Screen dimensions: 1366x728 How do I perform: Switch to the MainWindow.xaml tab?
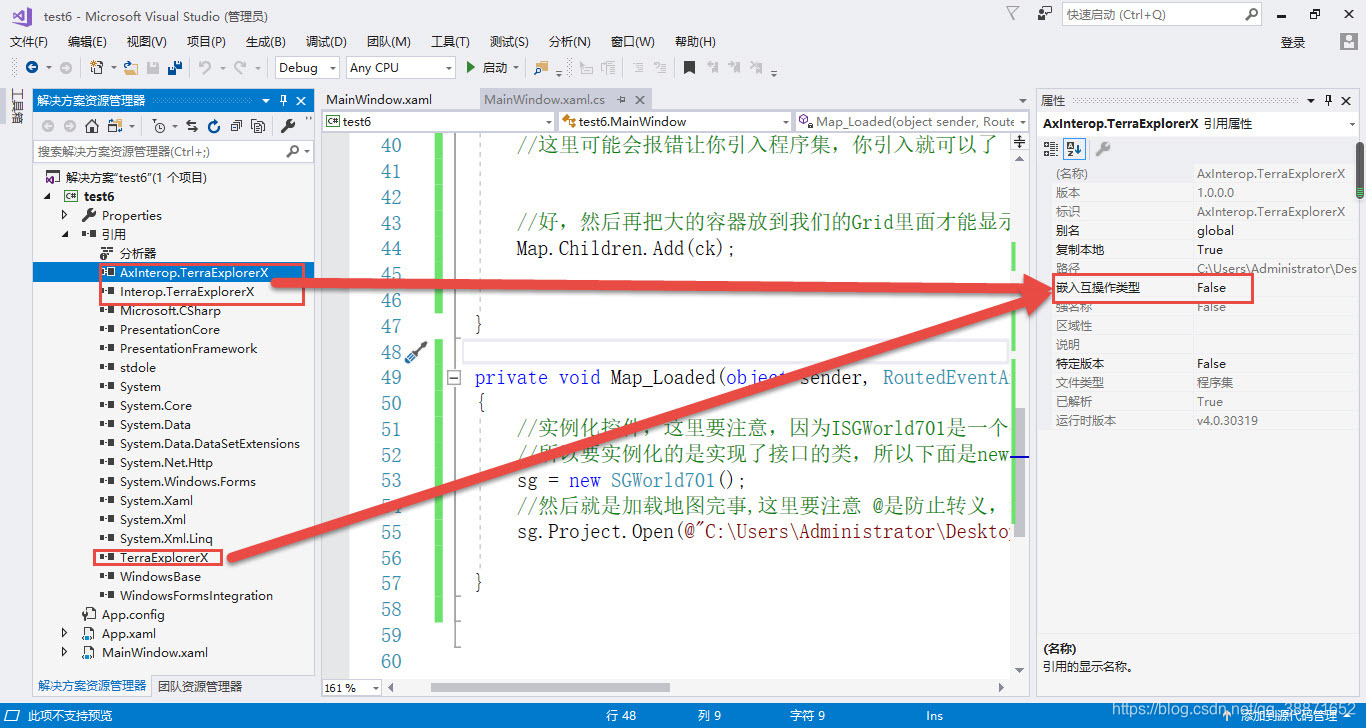pyautogui.click(x=379, y=100)
